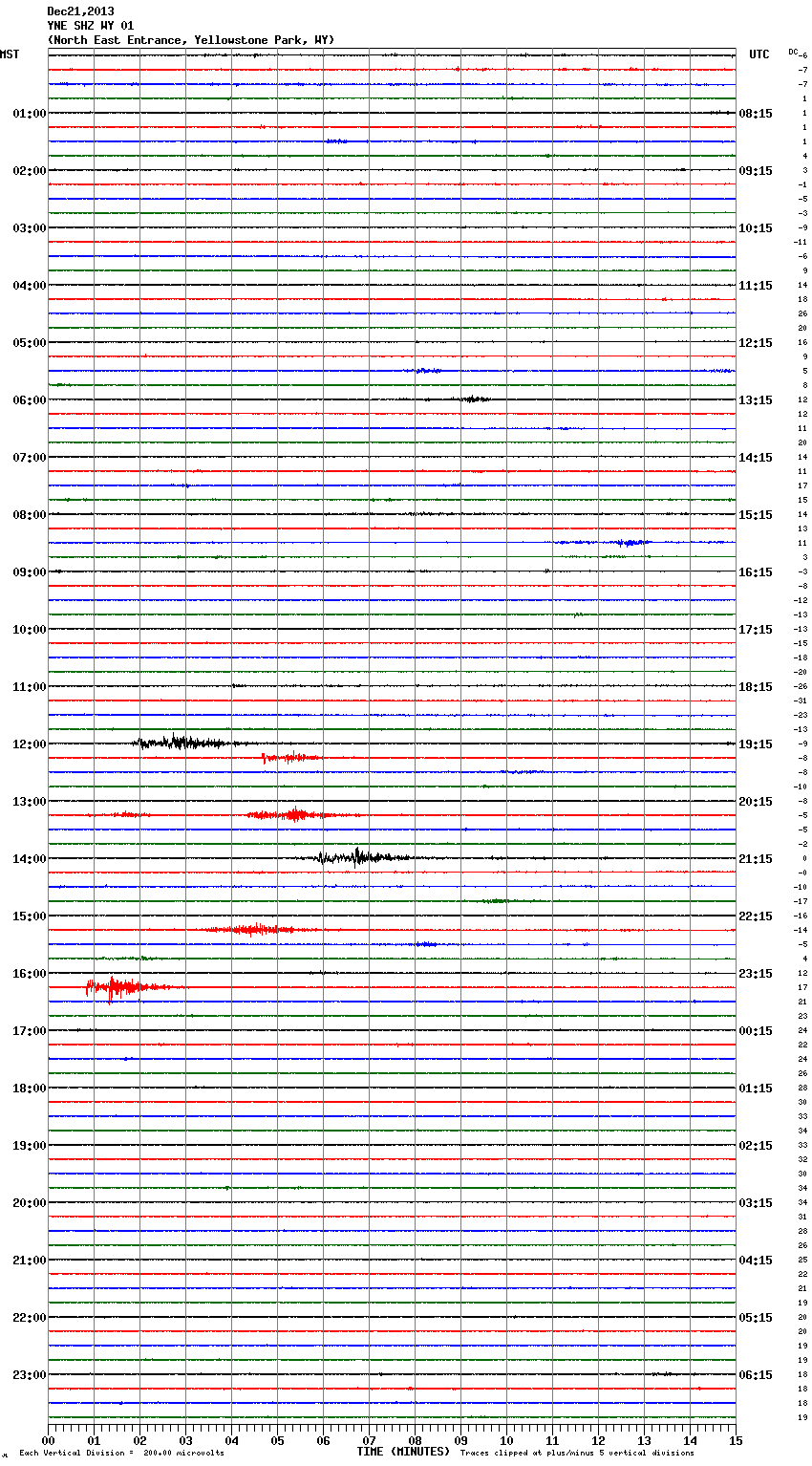Click minute 00 tick on the bottom axis
Image resolution: width=812 pixels, height=1466 pixels.
pyautogui.click(x=48, y=1440)
